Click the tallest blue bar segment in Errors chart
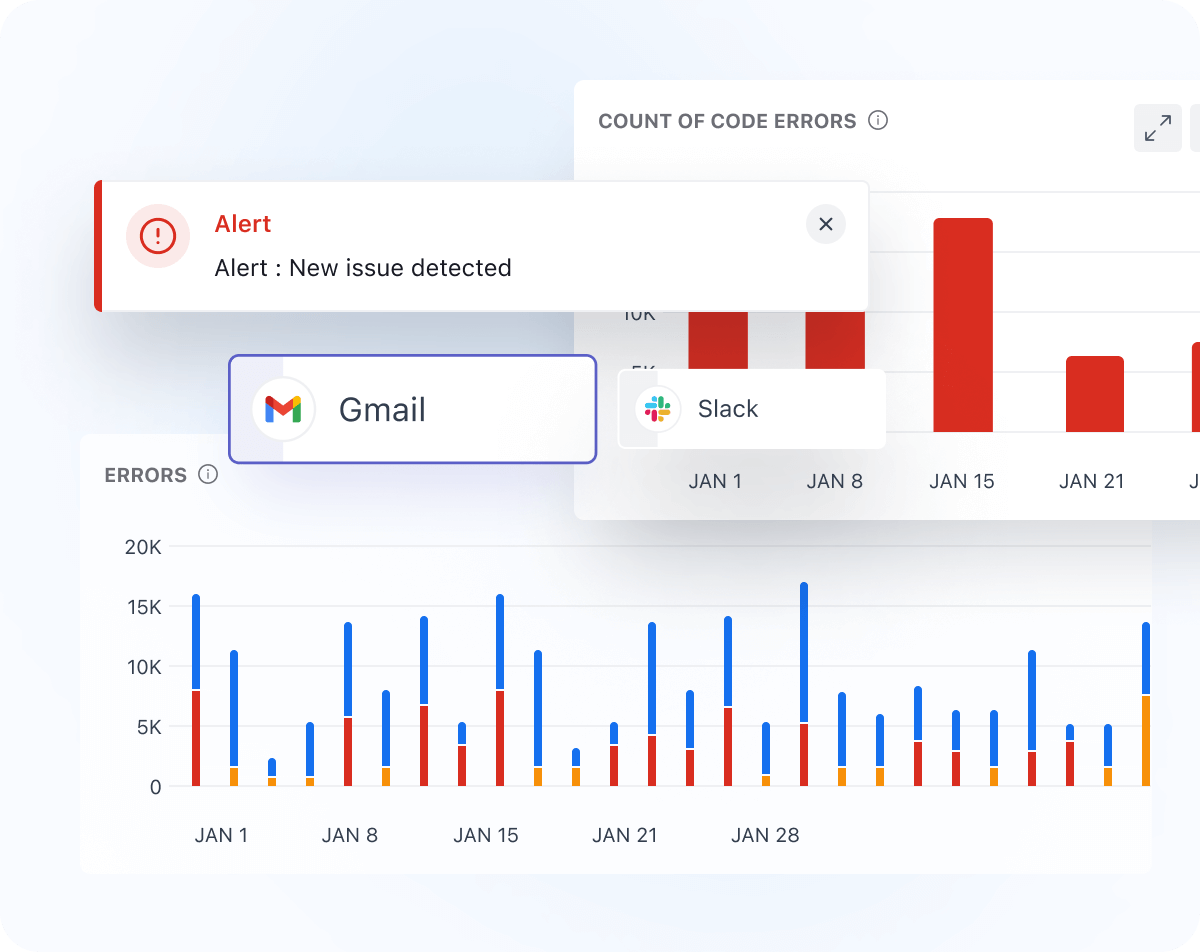 coord(804,652)
